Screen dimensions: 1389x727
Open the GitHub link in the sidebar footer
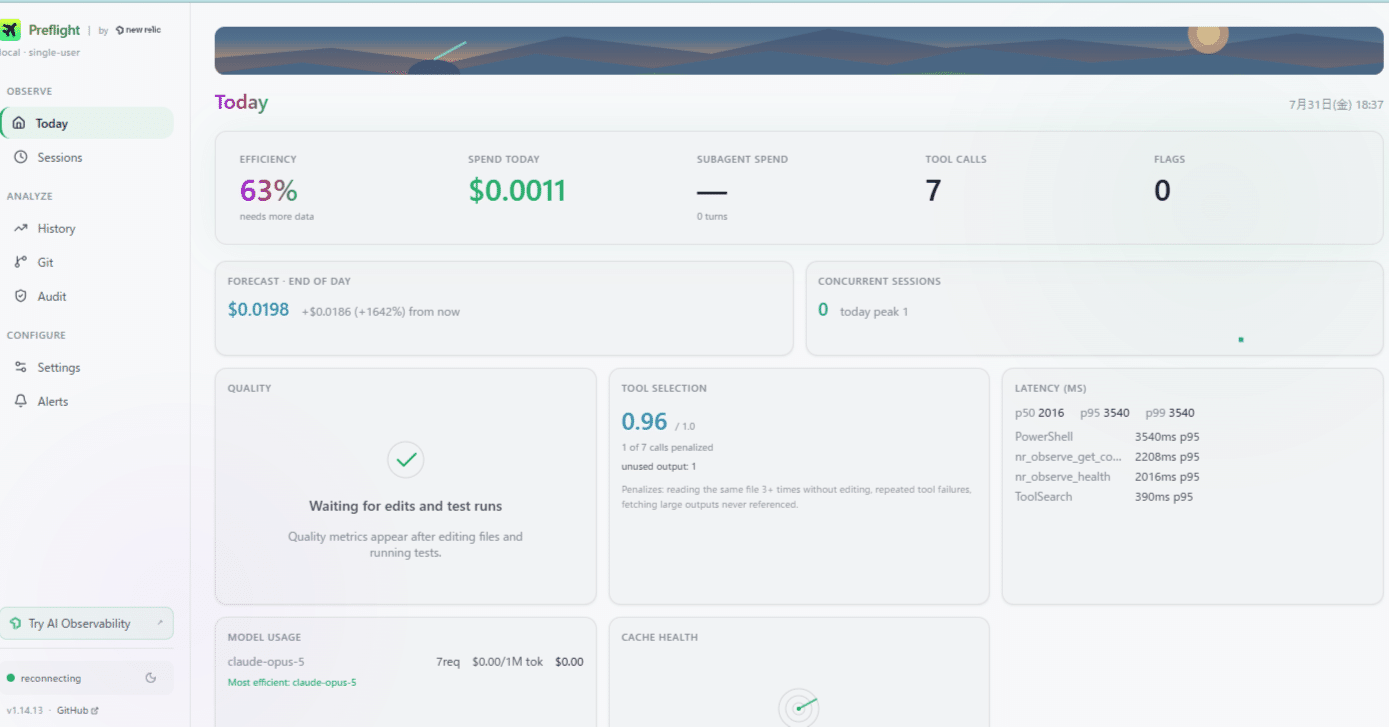(77, 710)
